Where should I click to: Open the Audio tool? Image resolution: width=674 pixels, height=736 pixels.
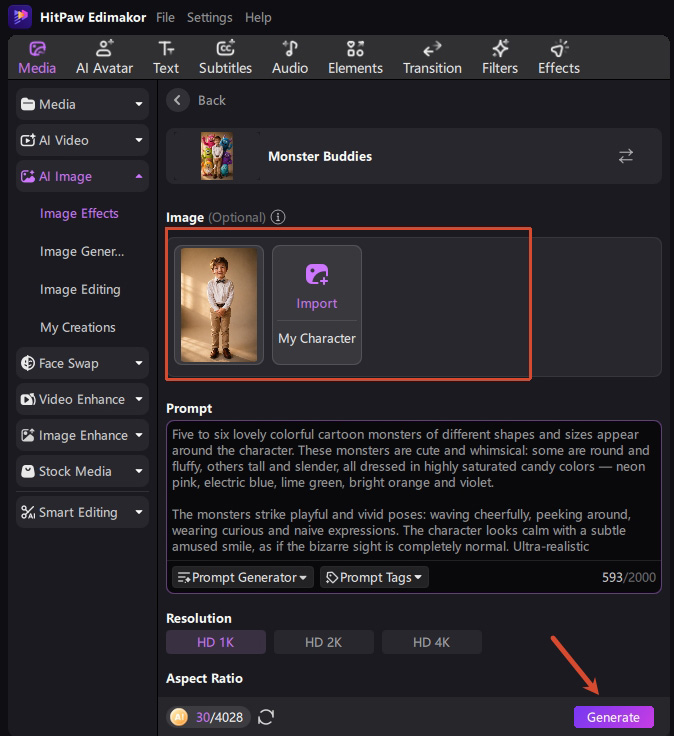tap(290, 58)
